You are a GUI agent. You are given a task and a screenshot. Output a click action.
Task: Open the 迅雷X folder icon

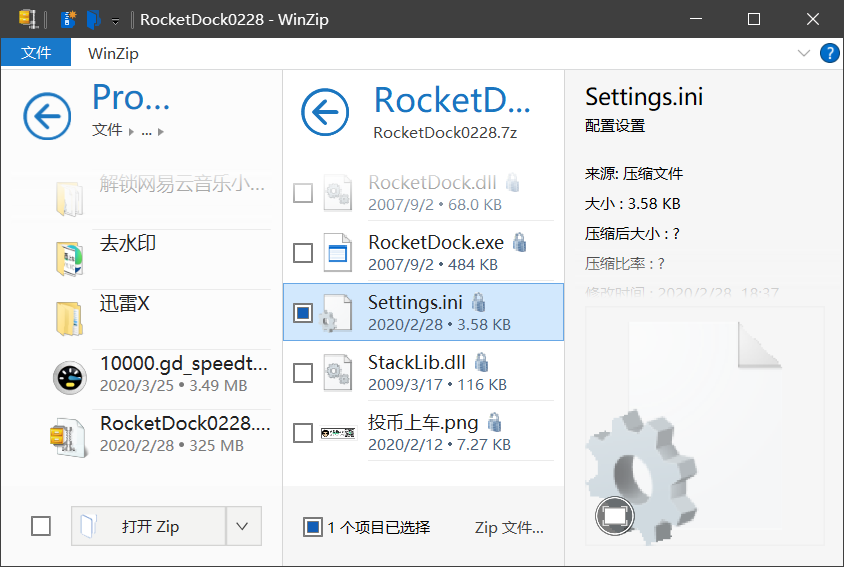pyautogui.click(x=69, y=319)
